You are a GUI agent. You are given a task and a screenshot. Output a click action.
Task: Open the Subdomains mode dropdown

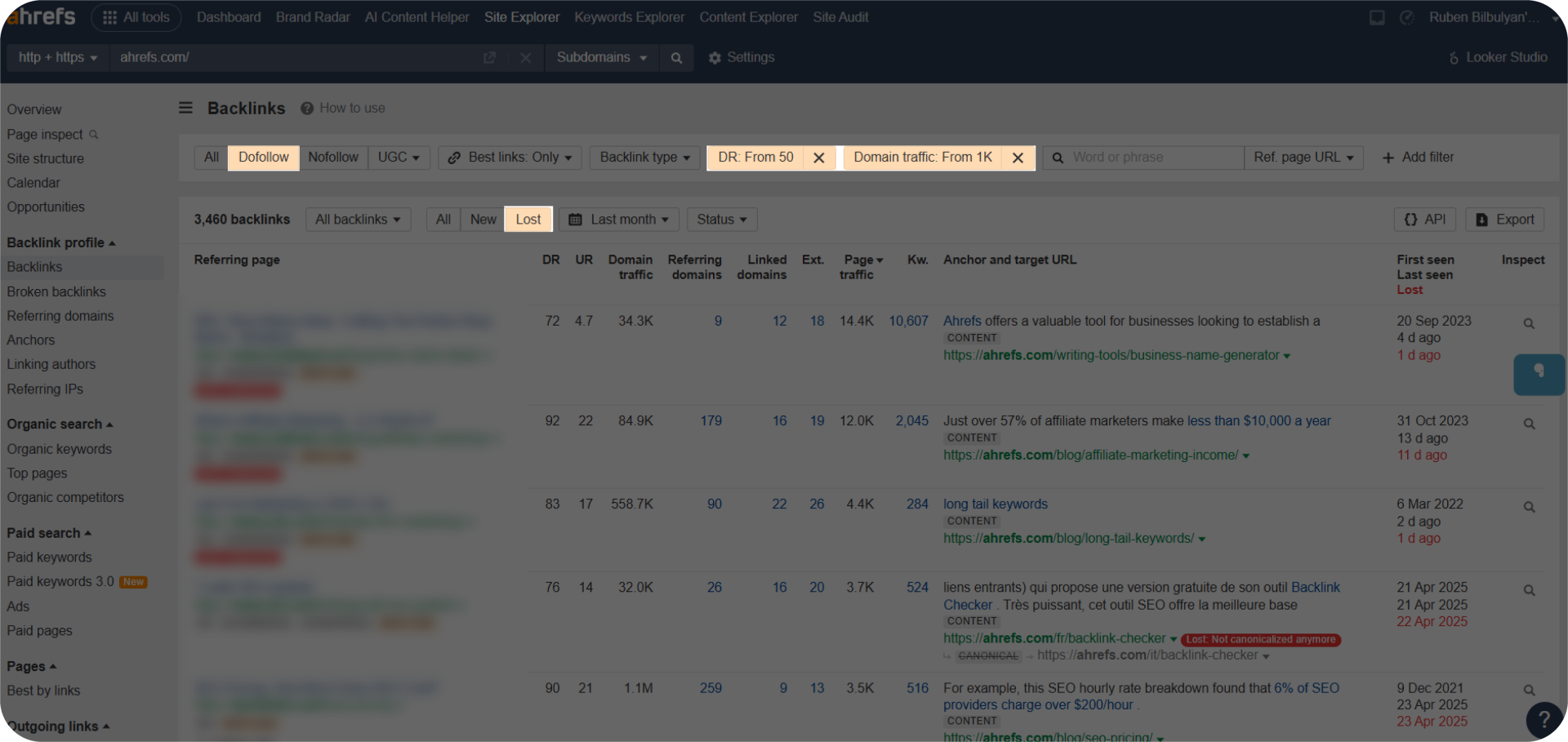pyautogui.click(x=602, y=58)
